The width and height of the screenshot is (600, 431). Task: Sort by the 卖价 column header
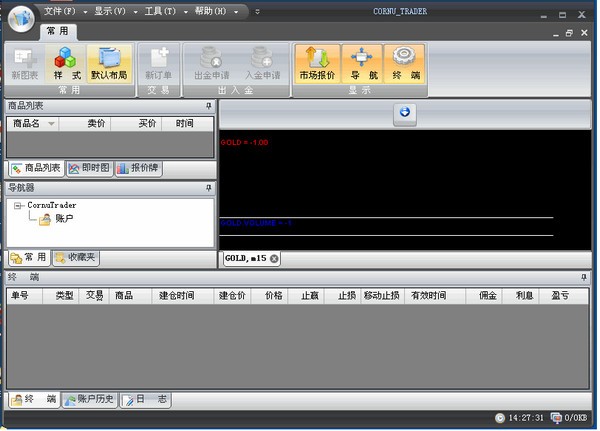coord(85,124)
